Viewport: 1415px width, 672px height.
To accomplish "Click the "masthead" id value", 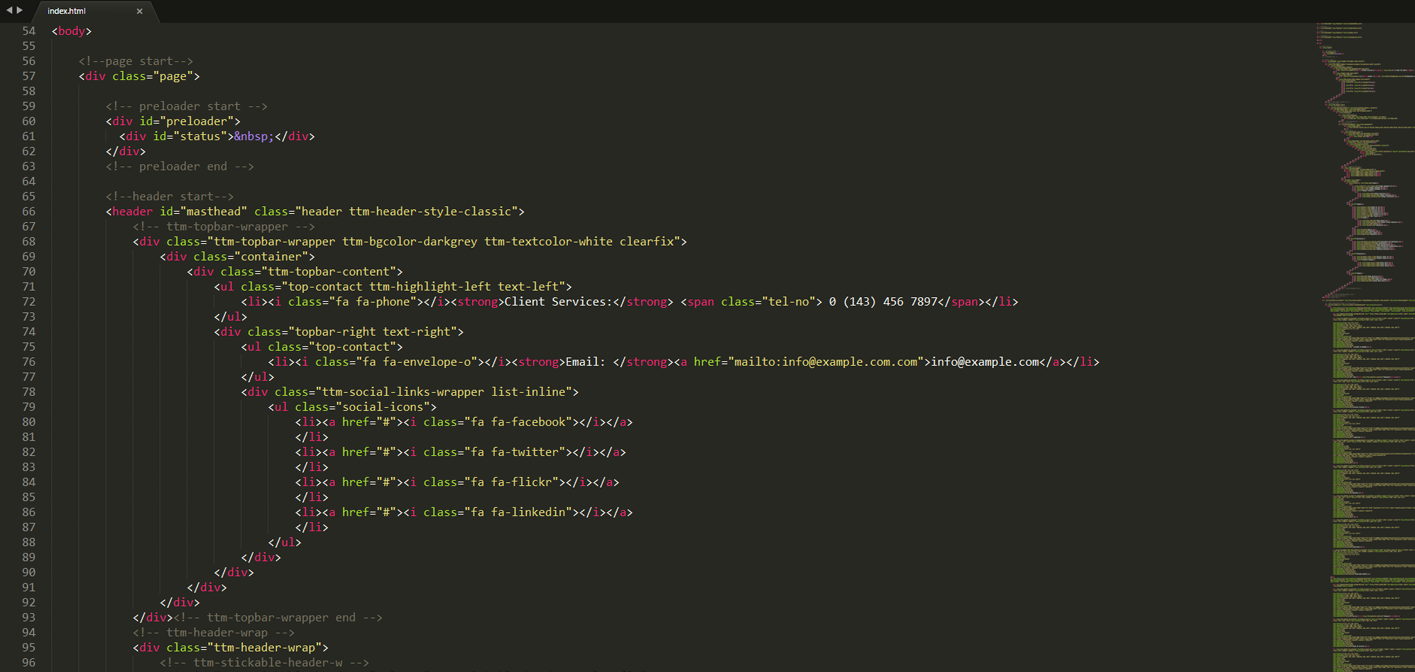I will (214, 211).
